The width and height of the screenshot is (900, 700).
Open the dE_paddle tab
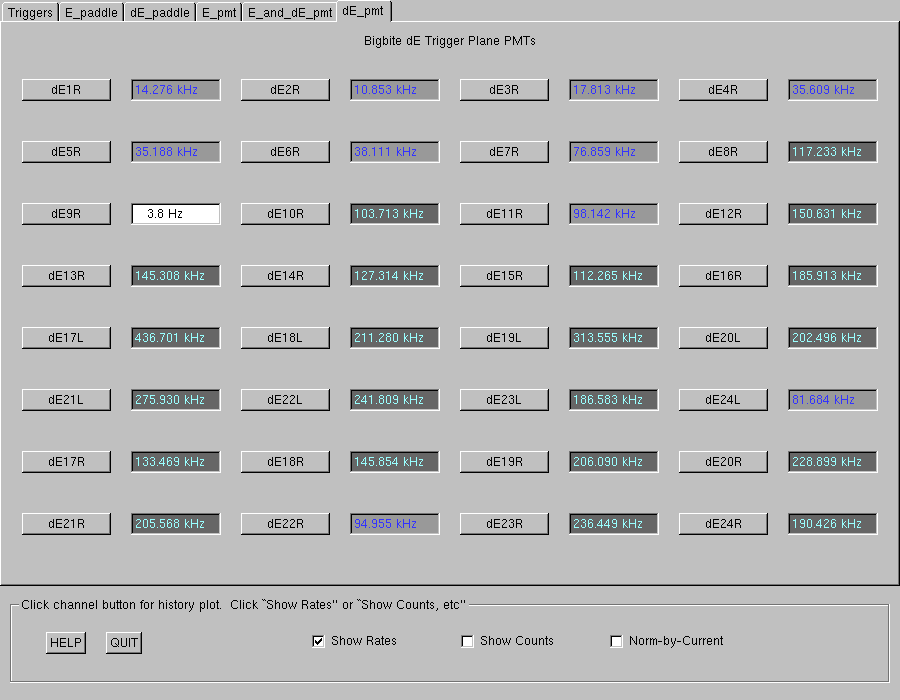point(160,12)
